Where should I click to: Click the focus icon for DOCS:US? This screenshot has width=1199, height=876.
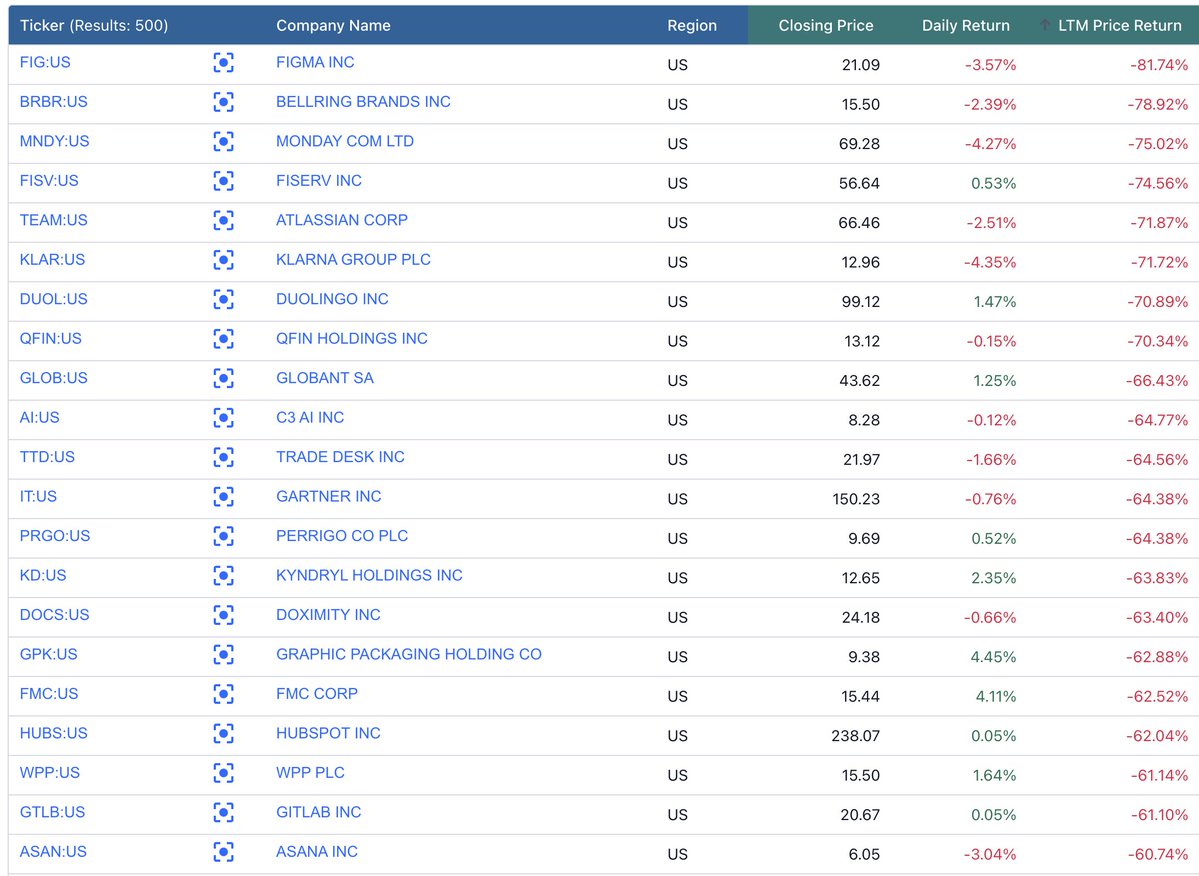223,615
